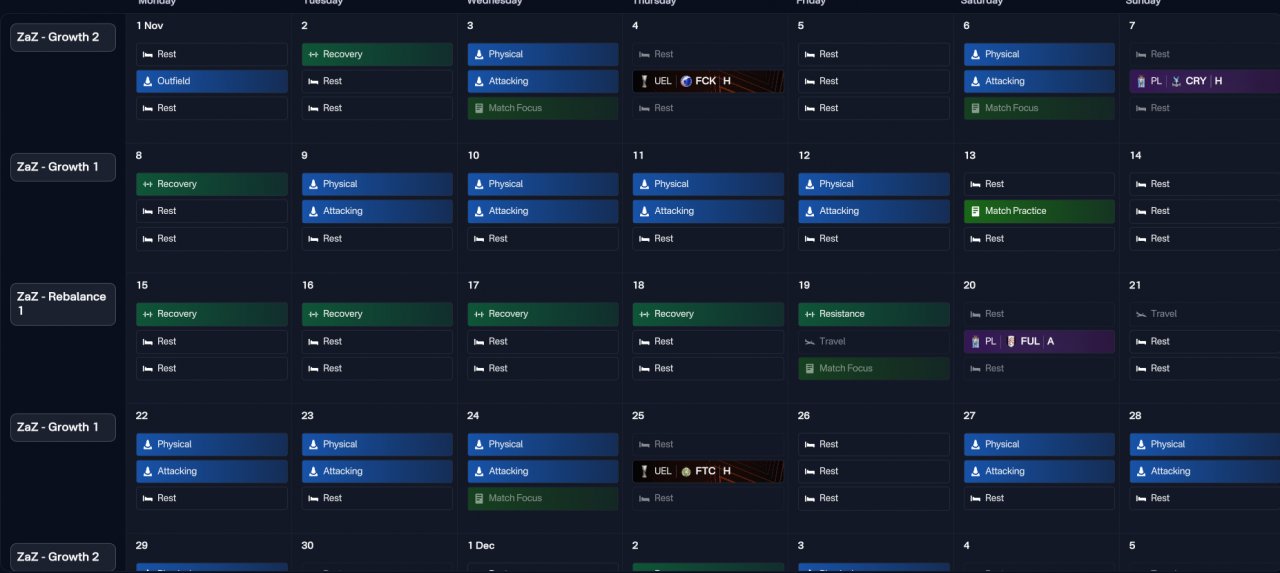Image resolution: width=1280 pixels, height=573 pixels.
Task: Select the Physical session on 6 Nov
Action: pyautogui.click(x=1039, y=54)
